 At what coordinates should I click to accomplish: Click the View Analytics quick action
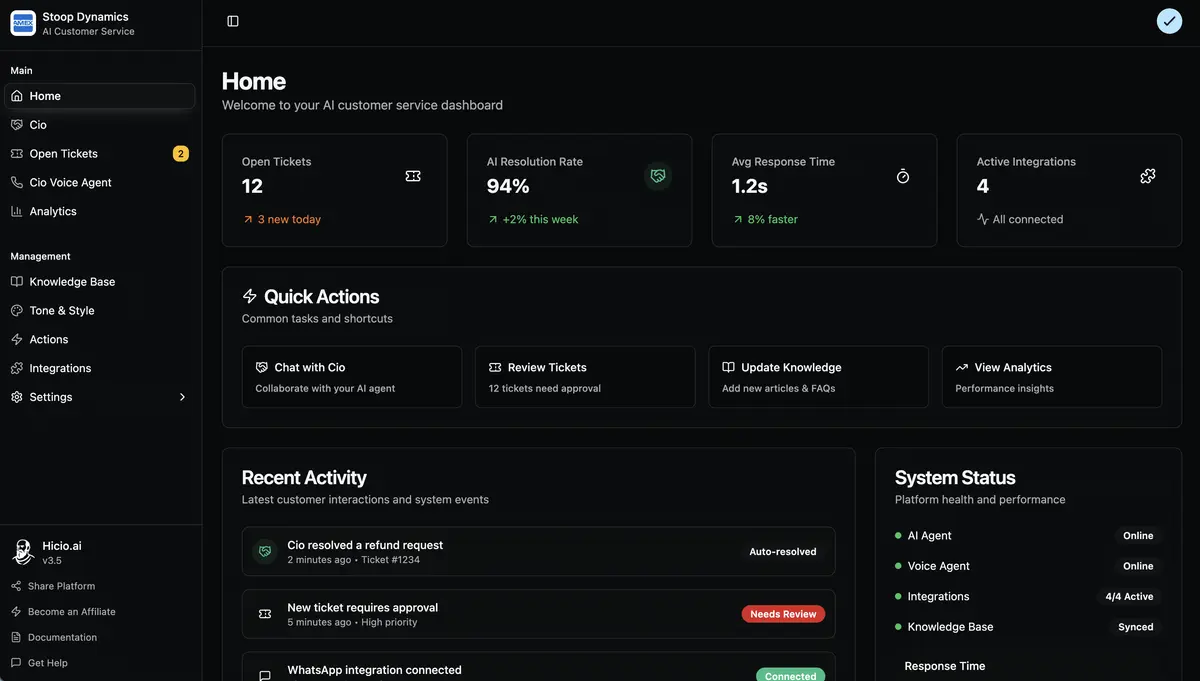(1052, 377)
